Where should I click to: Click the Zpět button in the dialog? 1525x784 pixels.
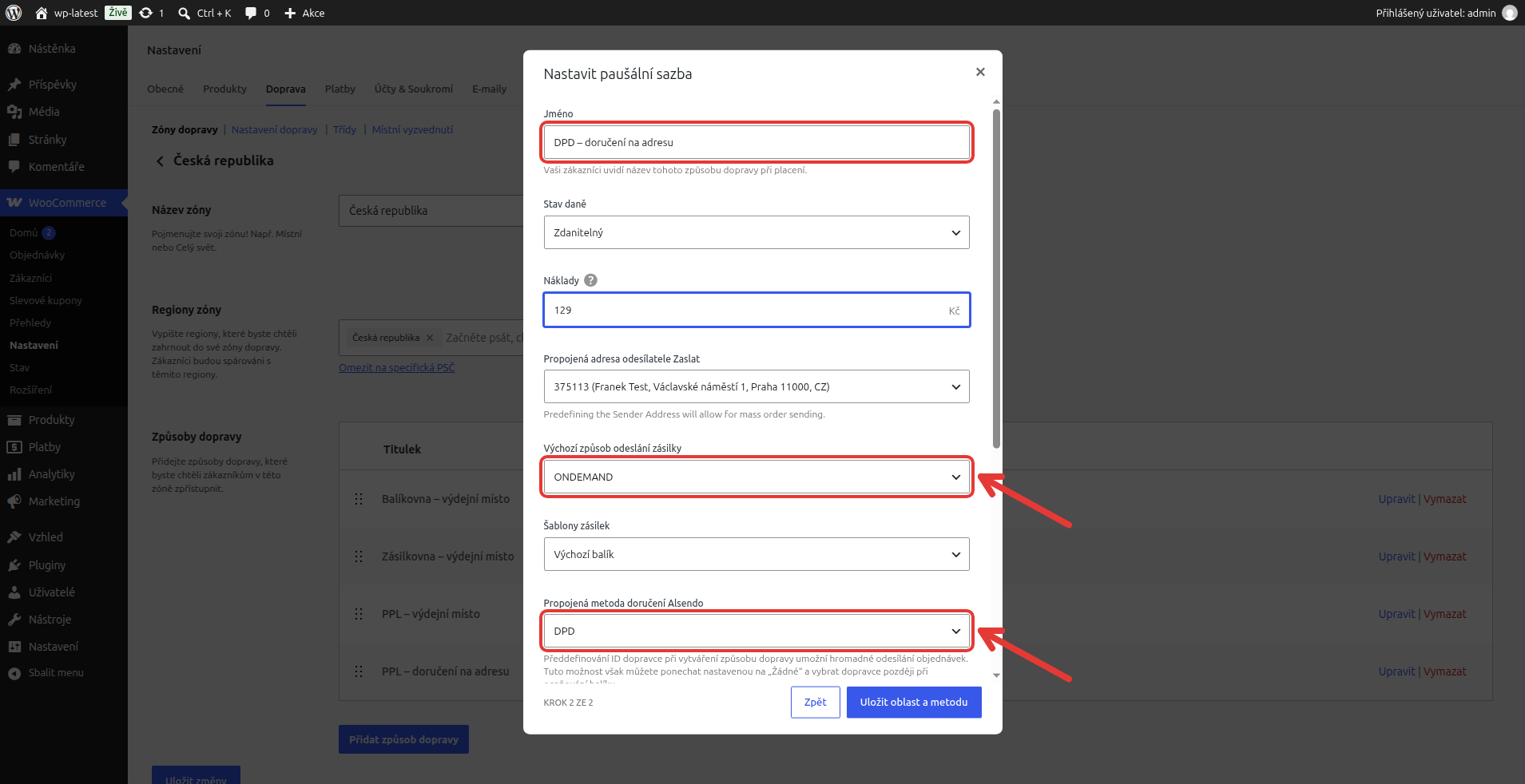click(816, 703)
